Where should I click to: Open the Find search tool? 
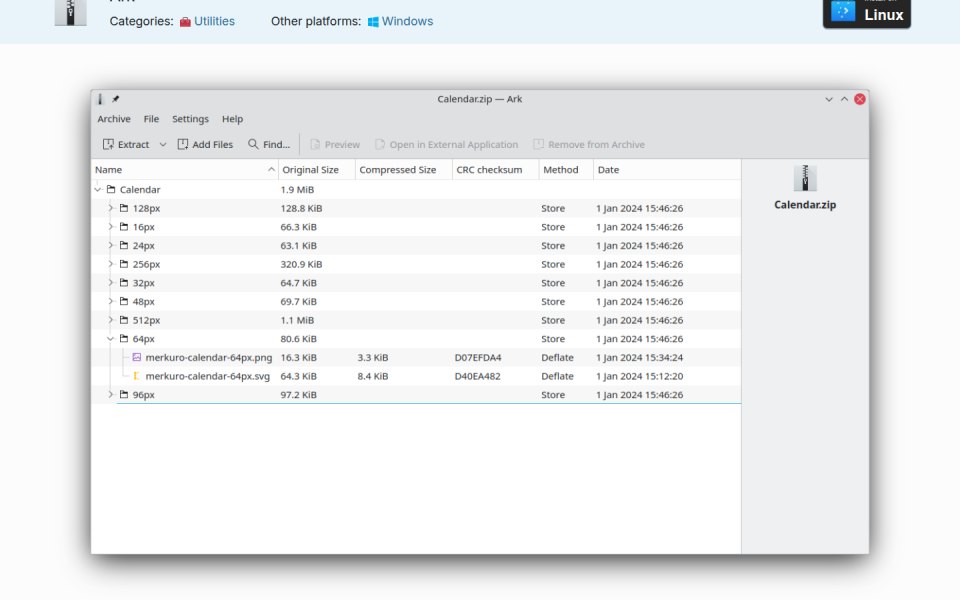click(x=269, y=144)
